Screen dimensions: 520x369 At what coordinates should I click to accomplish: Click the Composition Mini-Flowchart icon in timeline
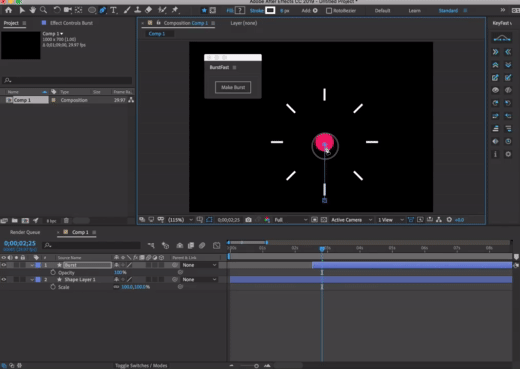[x=151, y=246]
